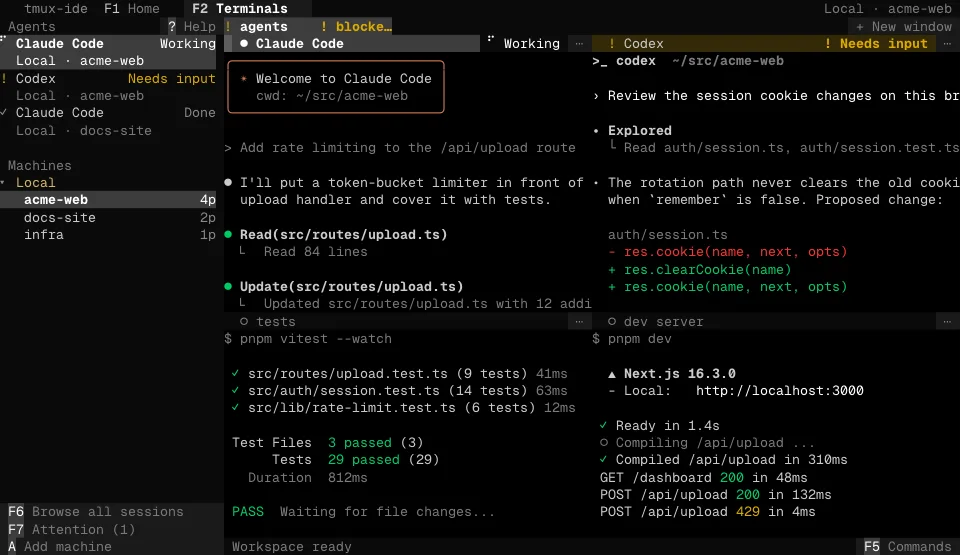Select the infra session row
The image size is (960, 555).
(108, 235)
